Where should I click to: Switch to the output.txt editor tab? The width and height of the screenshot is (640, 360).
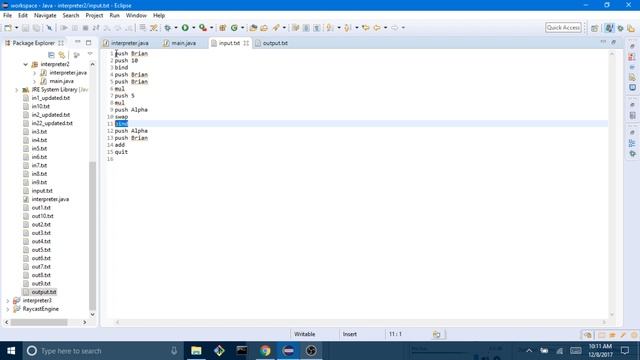click(x=271, y=43)
